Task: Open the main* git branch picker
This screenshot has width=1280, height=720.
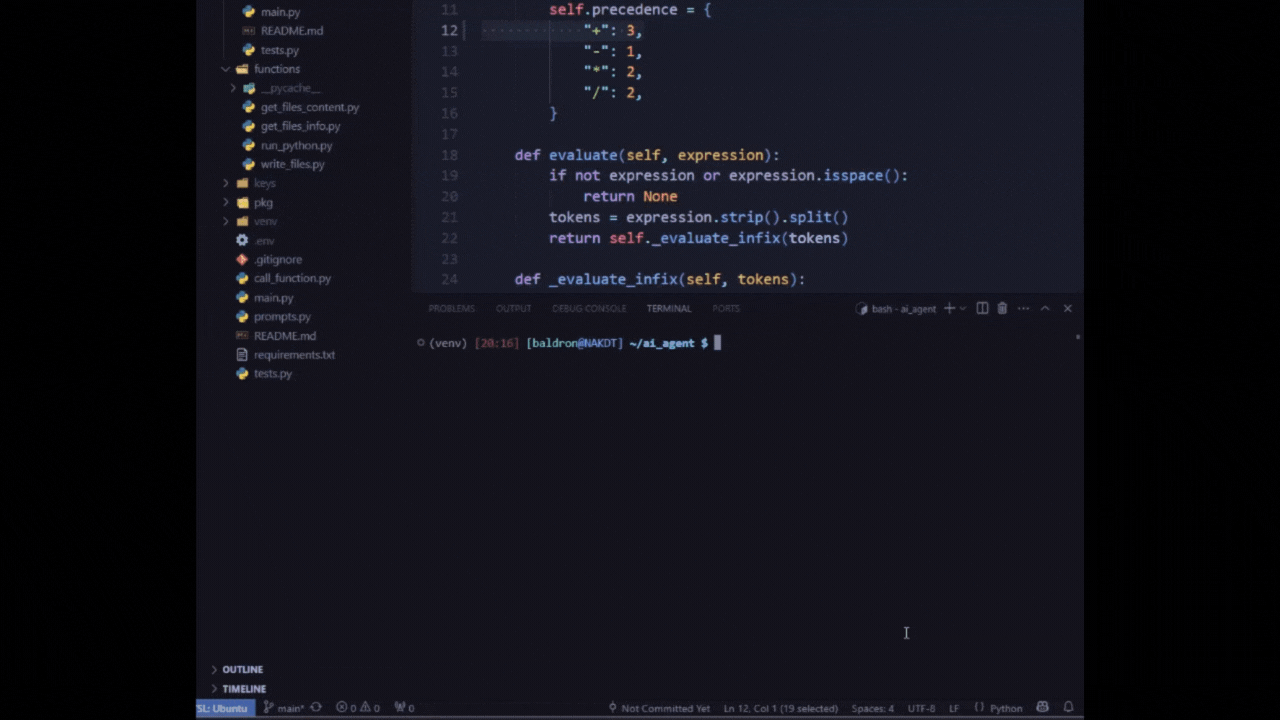Action: point(284,708)
